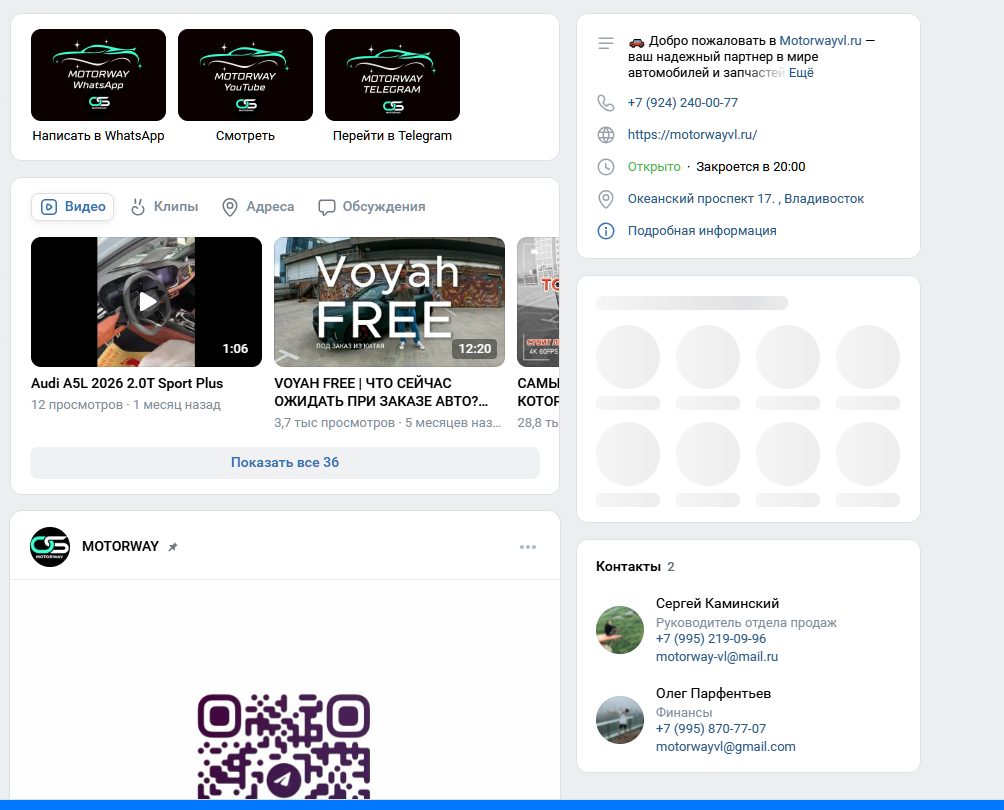Click the MOTORWAY post avatar logo
This screenshot has height=810, width=1004.
coord(50,547)
